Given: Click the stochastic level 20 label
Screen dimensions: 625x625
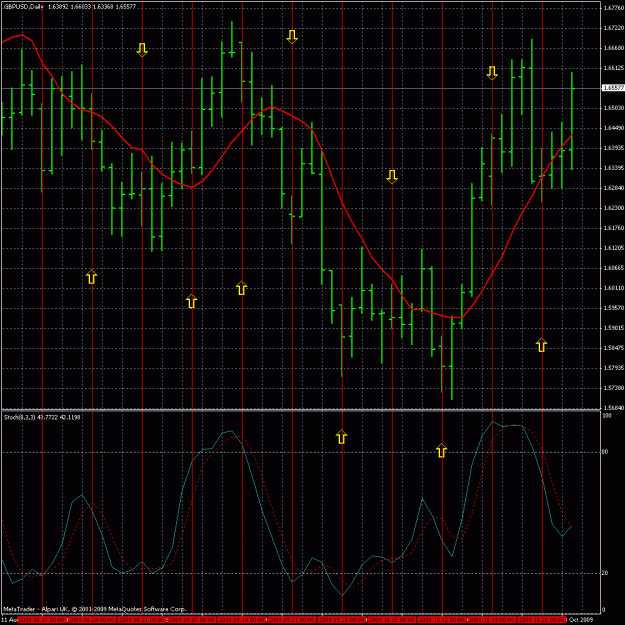Looking at the screenshot, I should point(605,573).
